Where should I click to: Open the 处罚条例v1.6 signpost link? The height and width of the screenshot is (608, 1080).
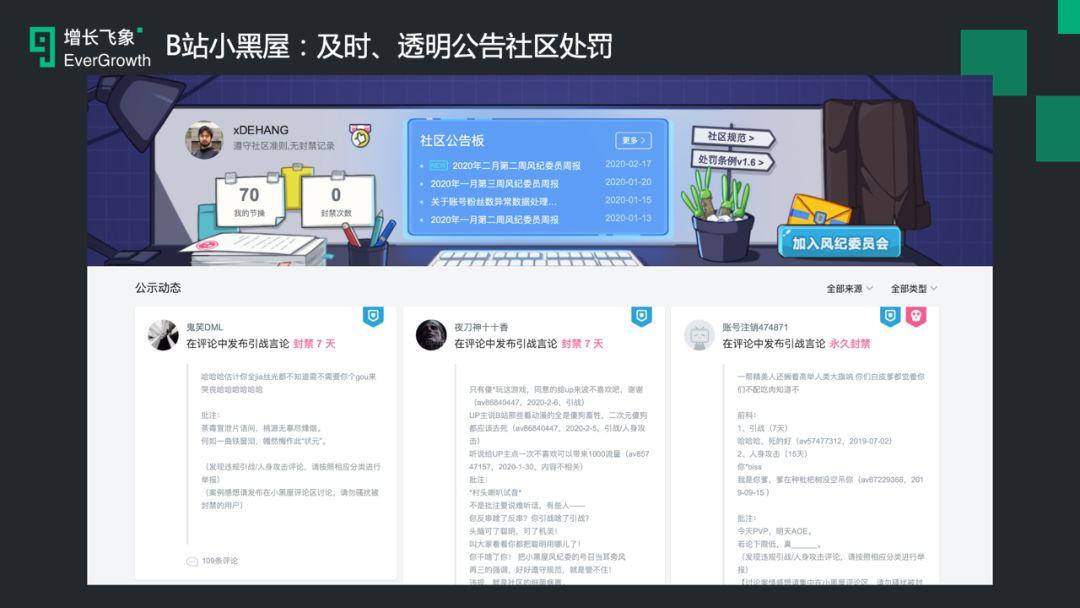tap(734, 161)
